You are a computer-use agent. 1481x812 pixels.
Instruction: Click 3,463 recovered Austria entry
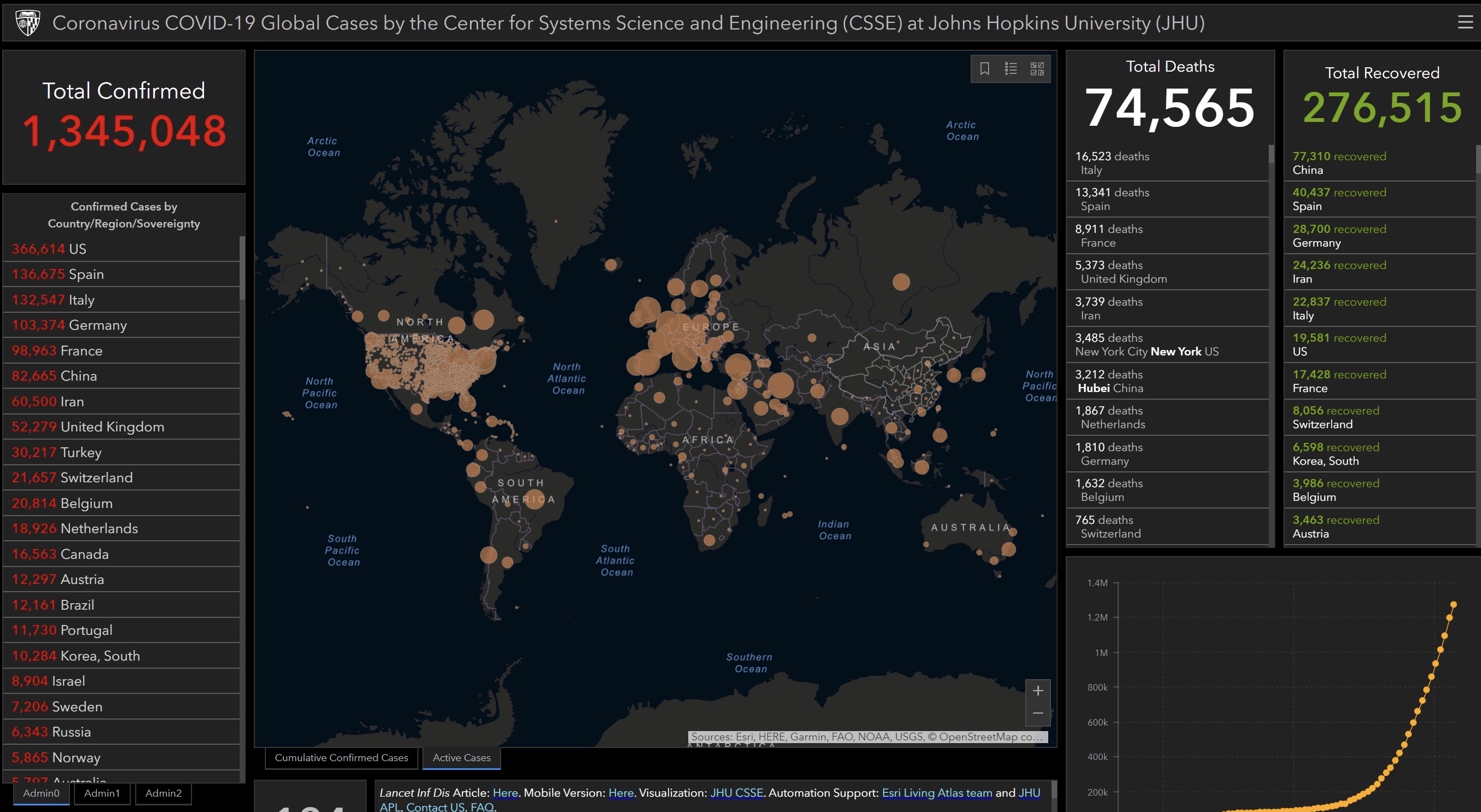[x=1380, y=527]
